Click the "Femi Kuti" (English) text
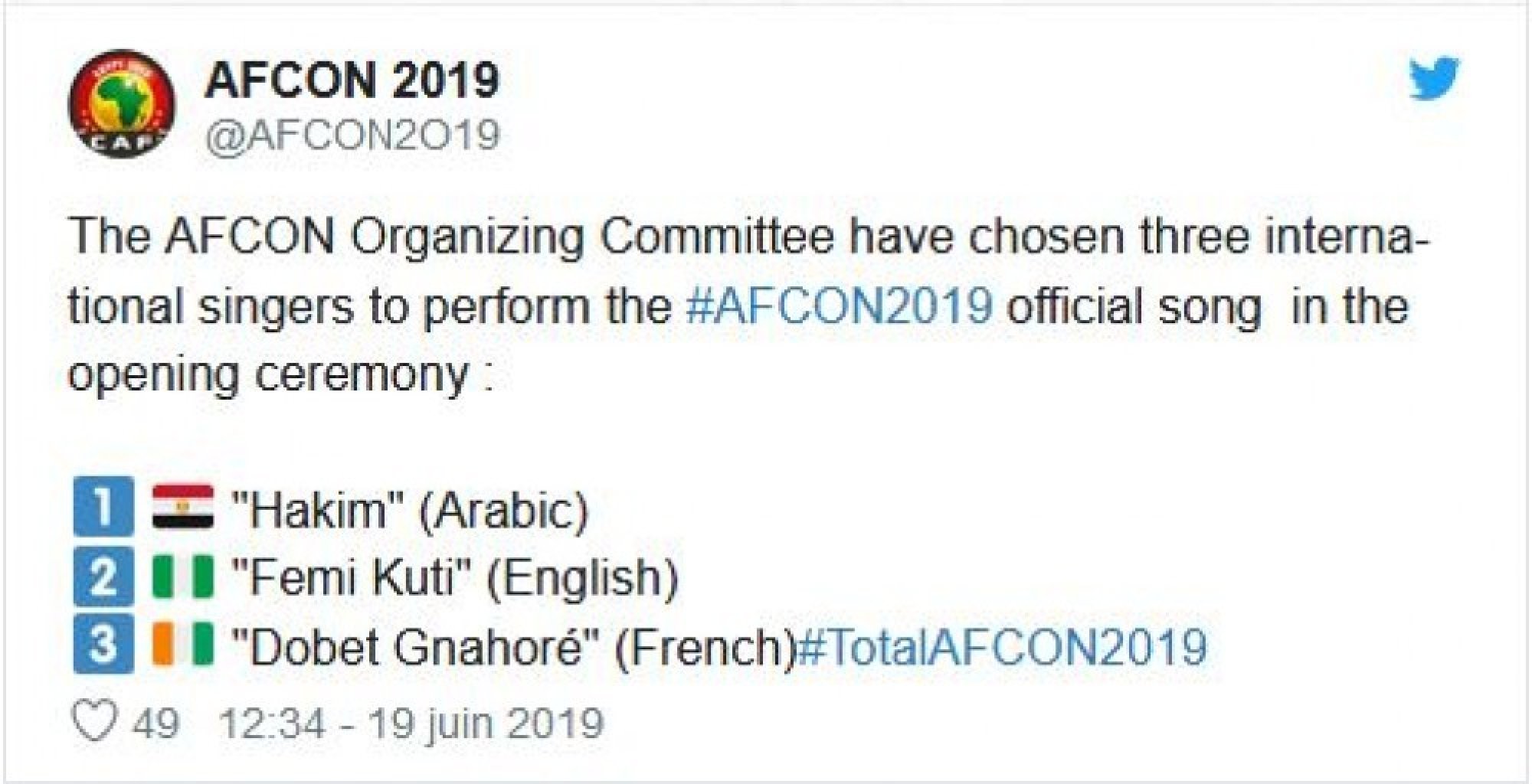 pyautogui.click(x=453, y=578)
